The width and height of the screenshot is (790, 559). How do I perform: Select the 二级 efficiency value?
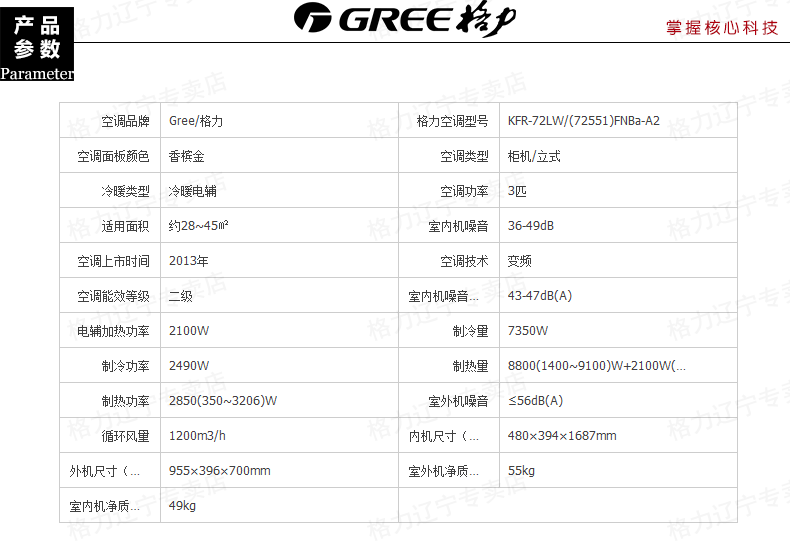click(181, 296)
